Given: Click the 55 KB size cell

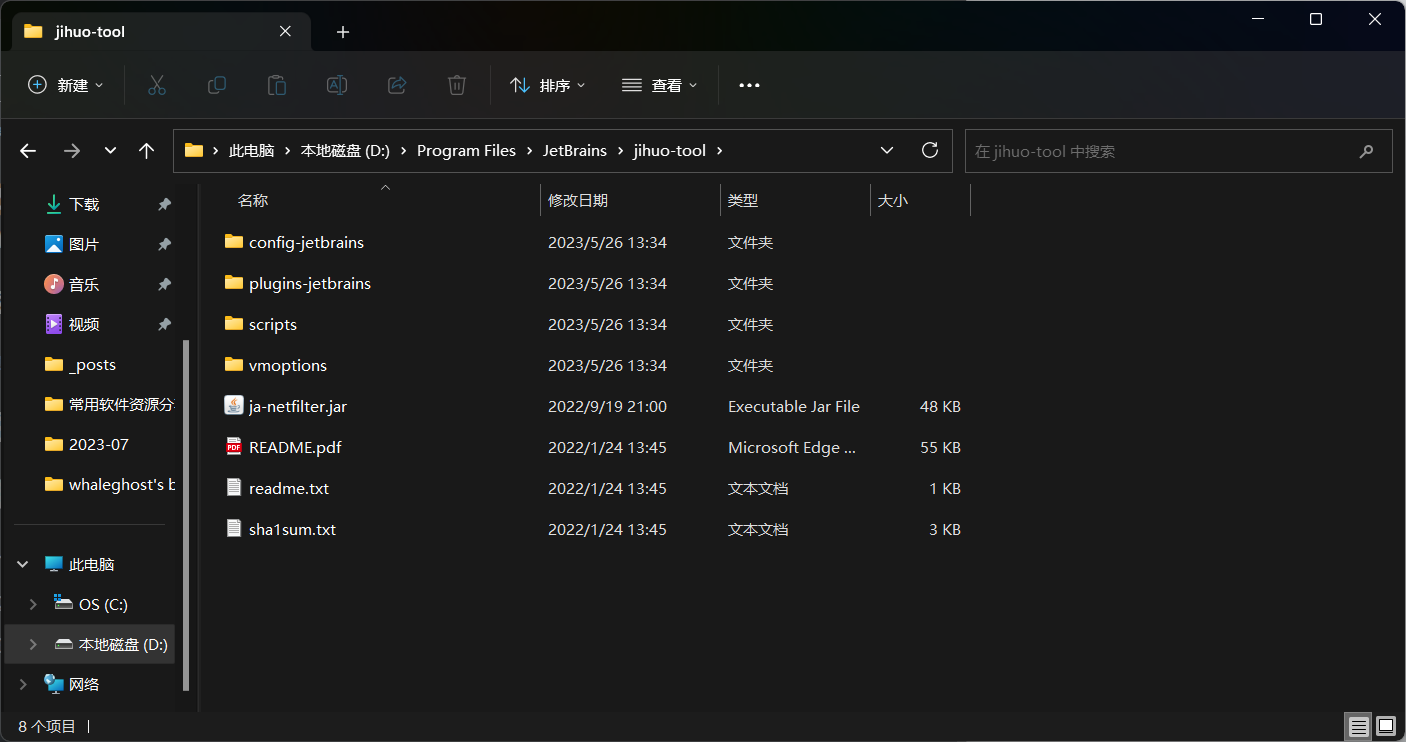Looking at the screenshot, I should coord(940,447).
